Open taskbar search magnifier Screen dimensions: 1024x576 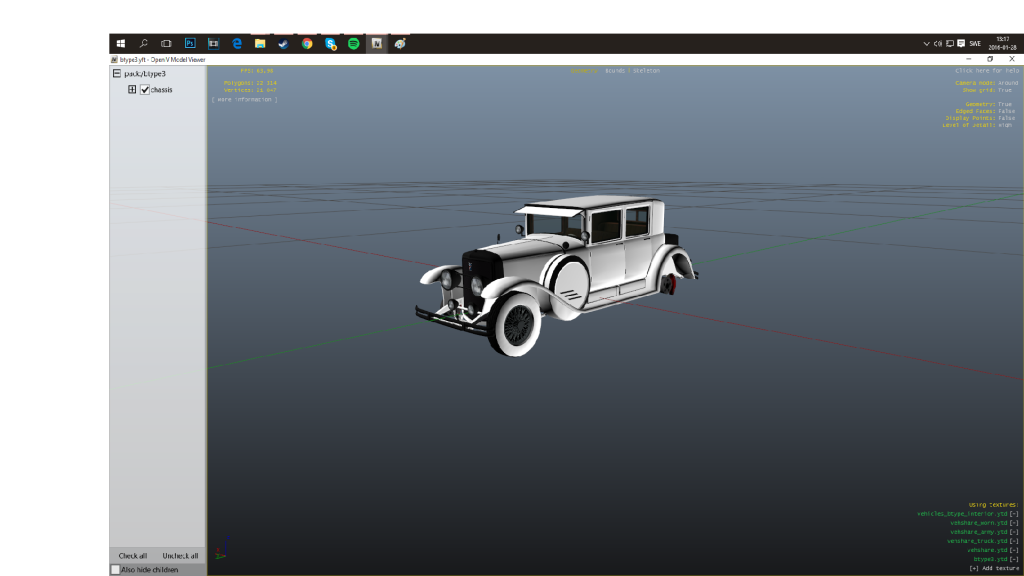click(x=144, y=44)
